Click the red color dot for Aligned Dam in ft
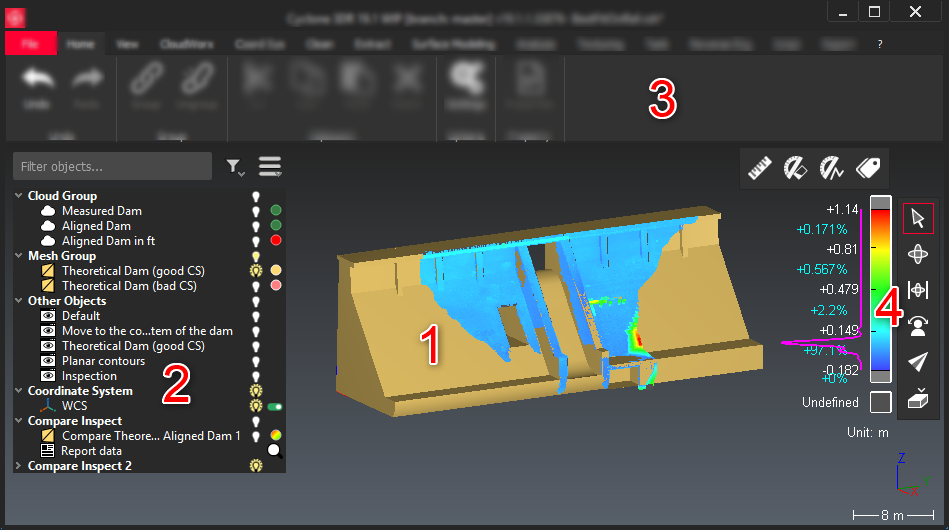The width and height of the screenshot is (949, 530). 275,241
